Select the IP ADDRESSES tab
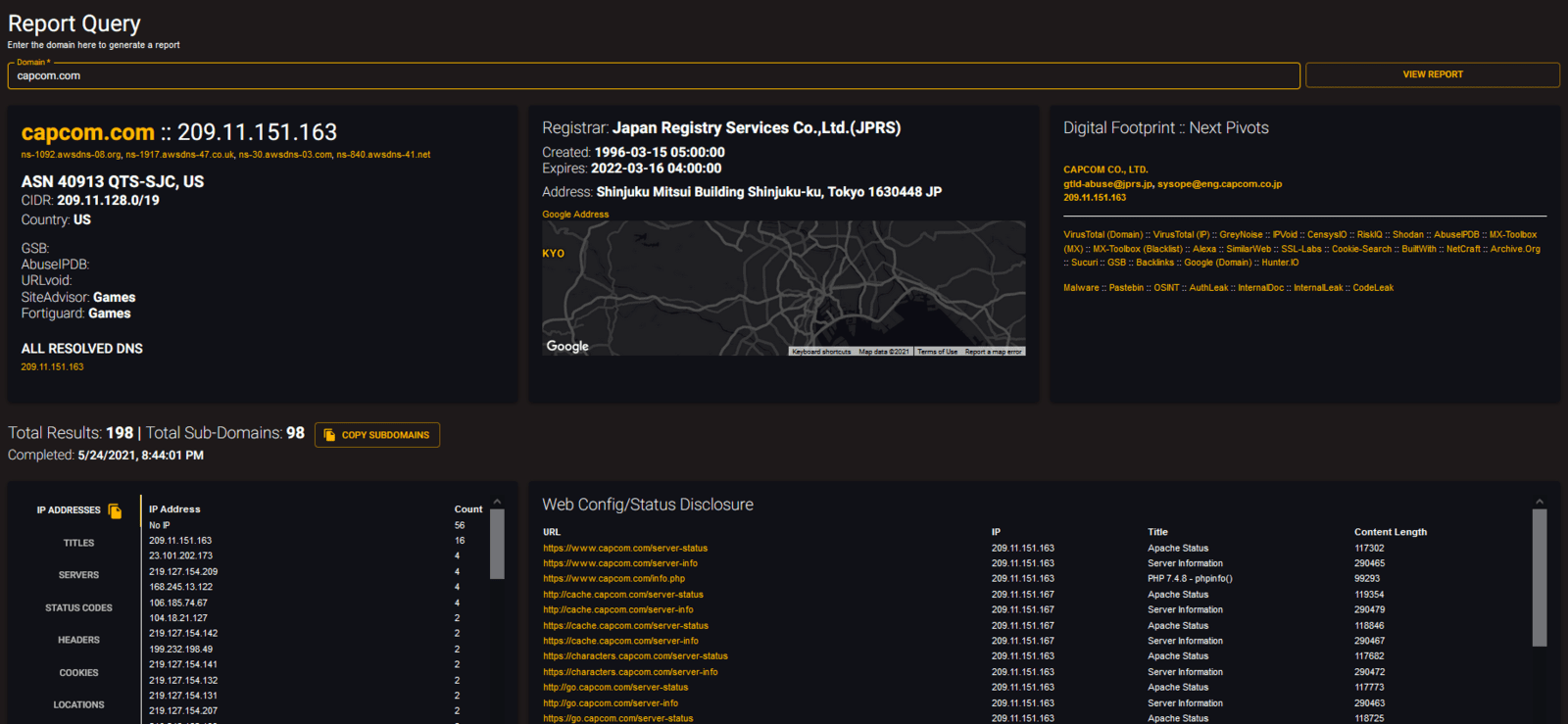Screen dimensions: 1568x724 pyautogui.click(x=69, y=510)
